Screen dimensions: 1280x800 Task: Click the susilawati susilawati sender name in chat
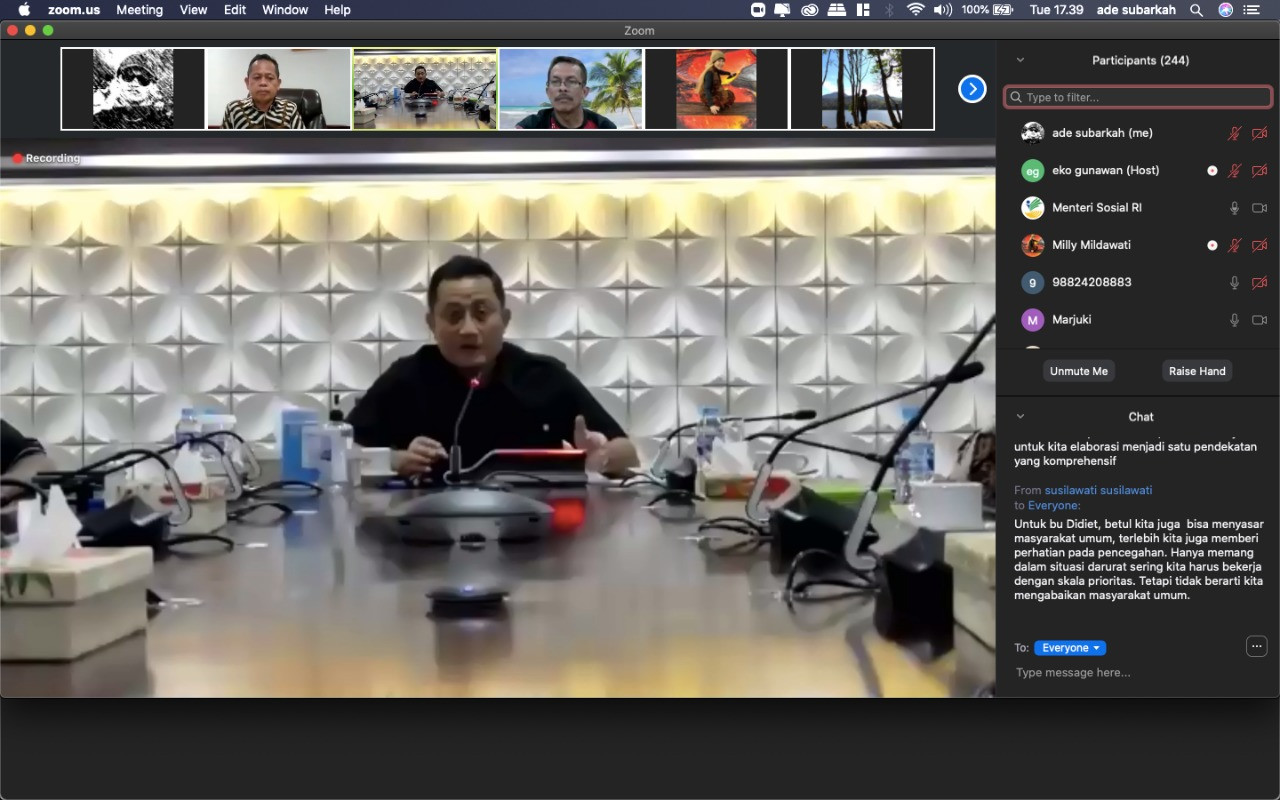tap(1098, 490)
